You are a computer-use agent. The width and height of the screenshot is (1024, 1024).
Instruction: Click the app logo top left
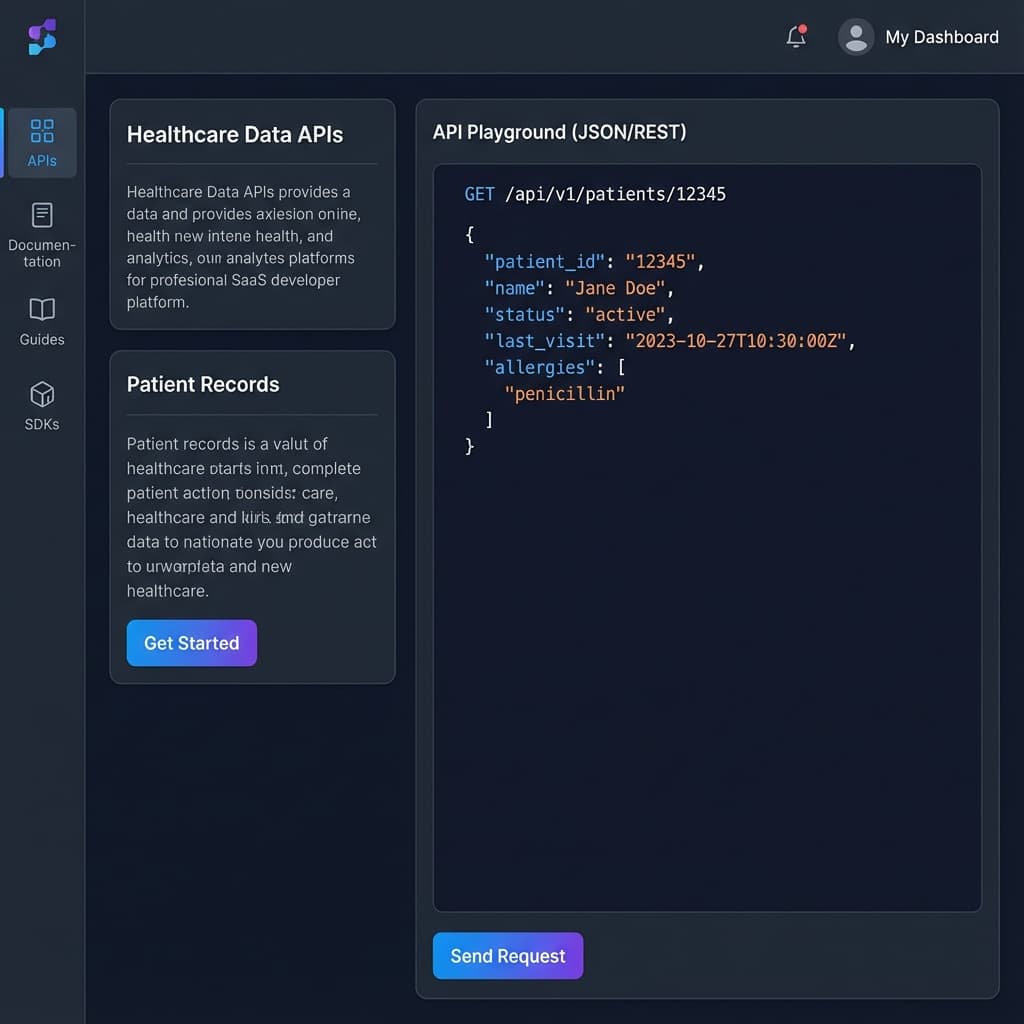(x=40, y=38)
